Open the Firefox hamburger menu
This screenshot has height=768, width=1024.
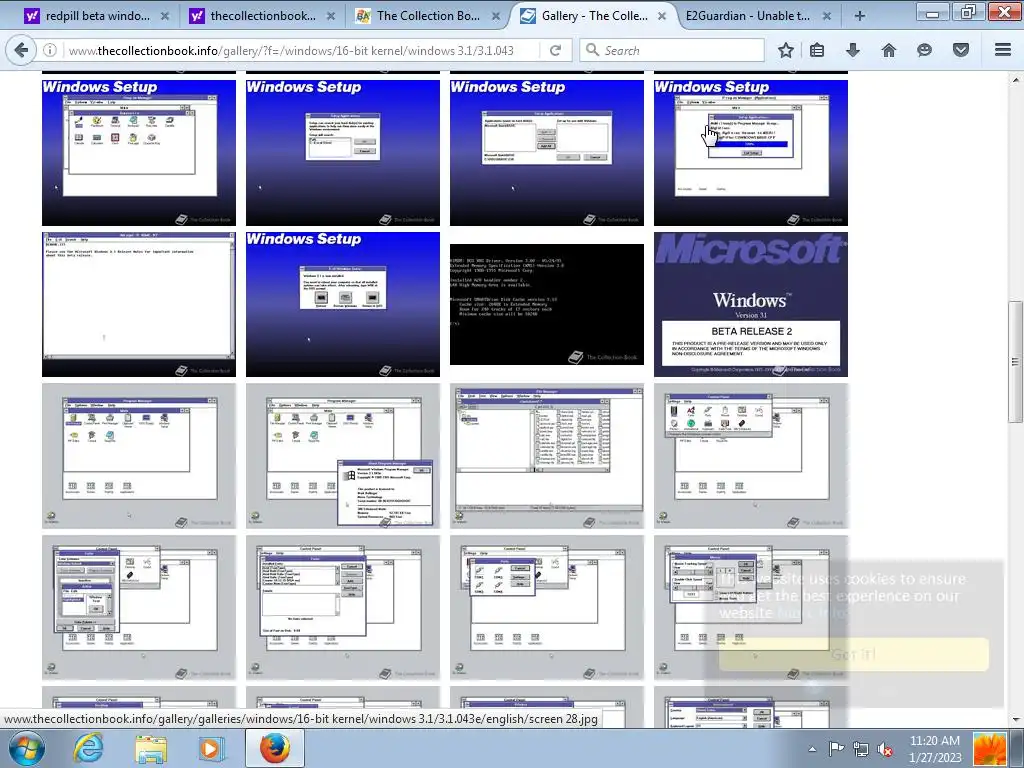click(1003, 50)
